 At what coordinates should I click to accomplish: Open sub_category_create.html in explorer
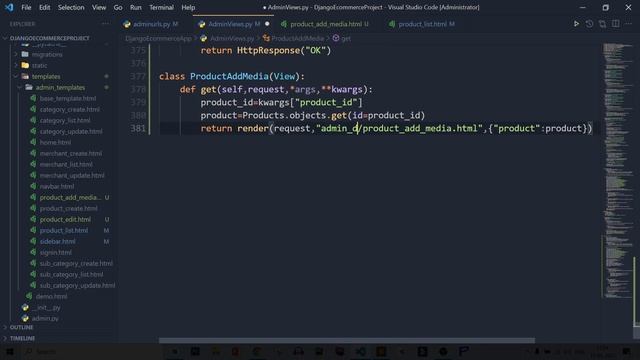(76, 264)
